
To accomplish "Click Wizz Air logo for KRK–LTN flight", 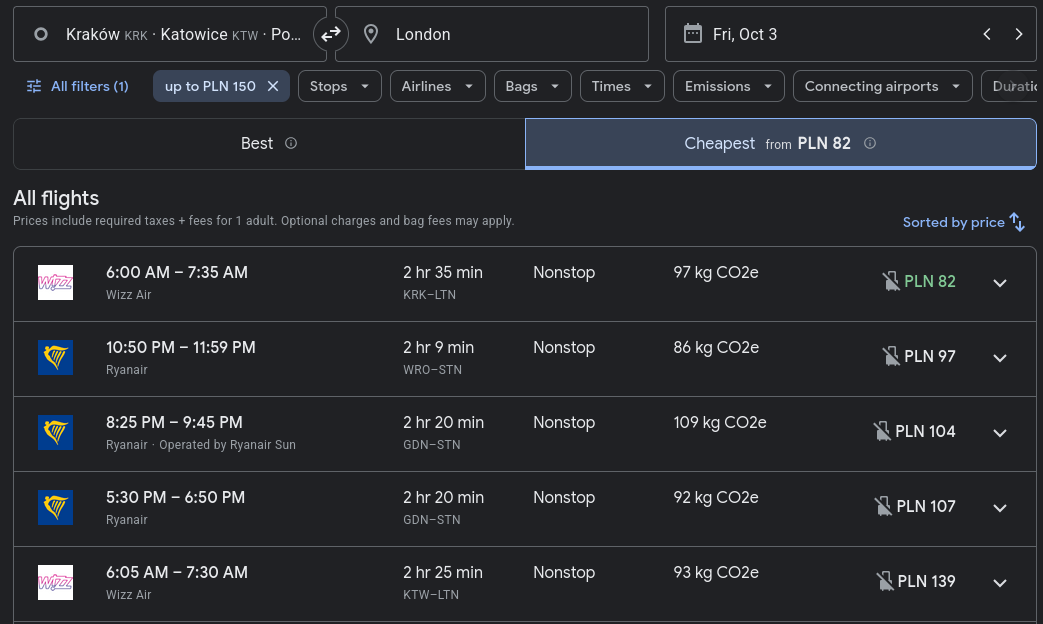I will click(55, 283).
